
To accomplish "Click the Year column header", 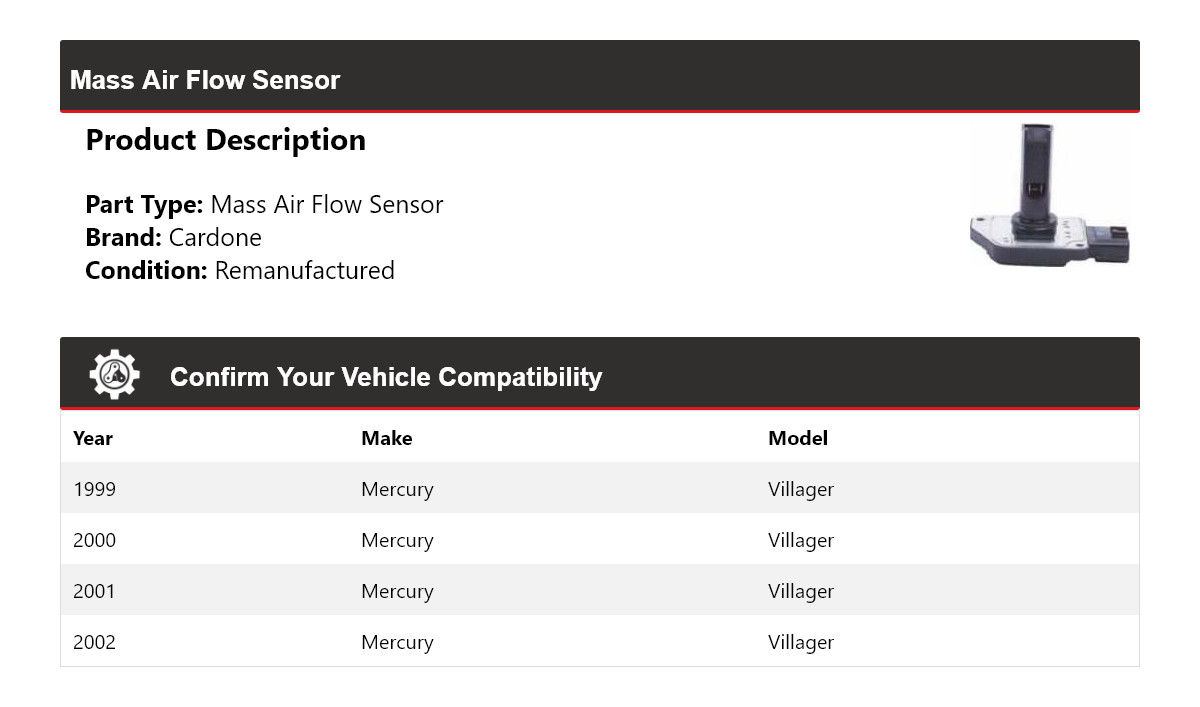I will [93, 438].
